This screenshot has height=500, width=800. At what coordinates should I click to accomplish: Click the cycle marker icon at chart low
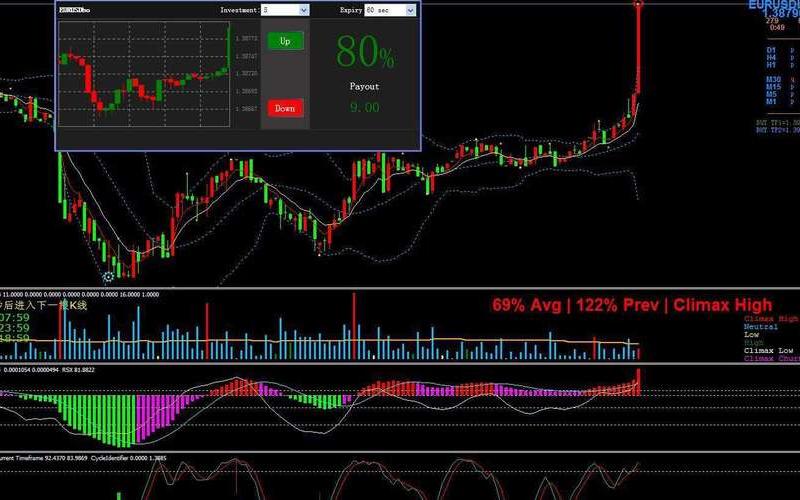tap(108, 277)
